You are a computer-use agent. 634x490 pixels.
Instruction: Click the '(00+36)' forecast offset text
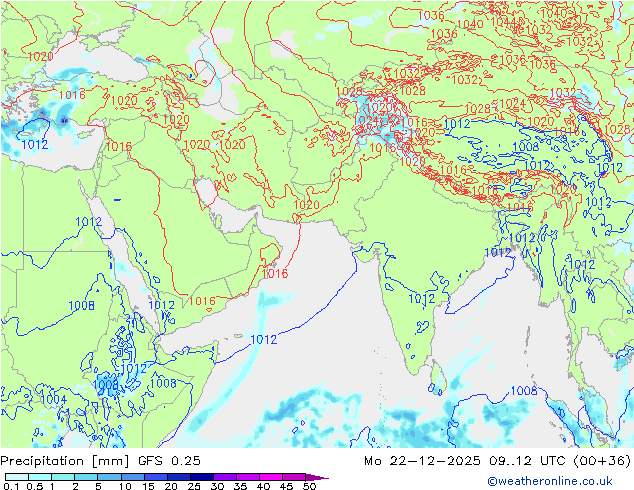[x=602, y=461]
